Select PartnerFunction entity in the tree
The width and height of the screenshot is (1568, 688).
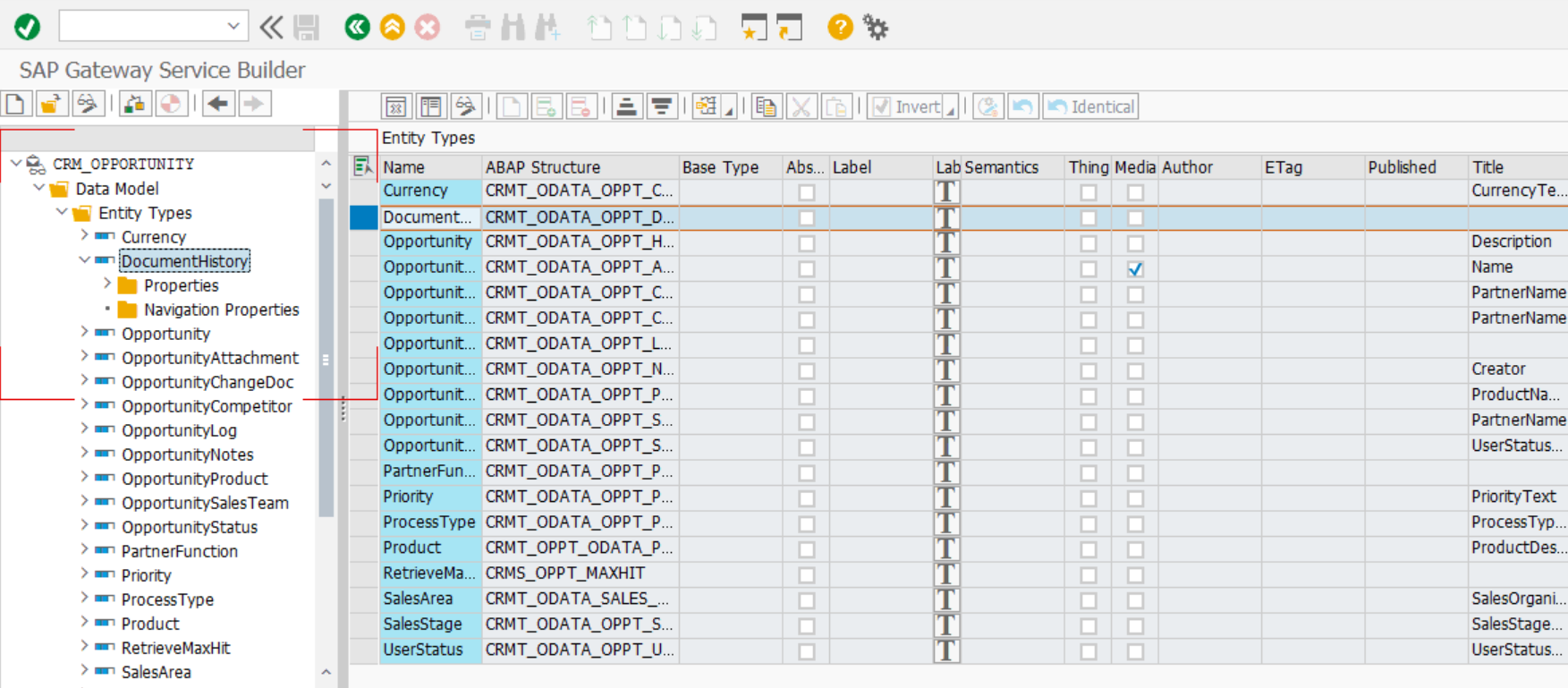coord(180,551)
